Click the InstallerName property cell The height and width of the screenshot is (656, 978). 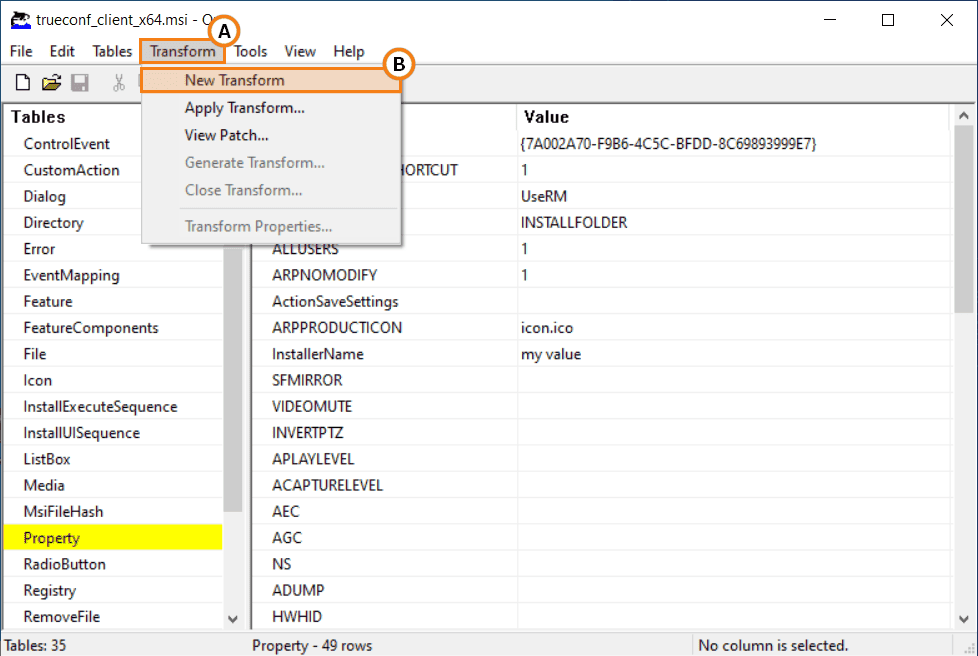(x=384, y=354)
